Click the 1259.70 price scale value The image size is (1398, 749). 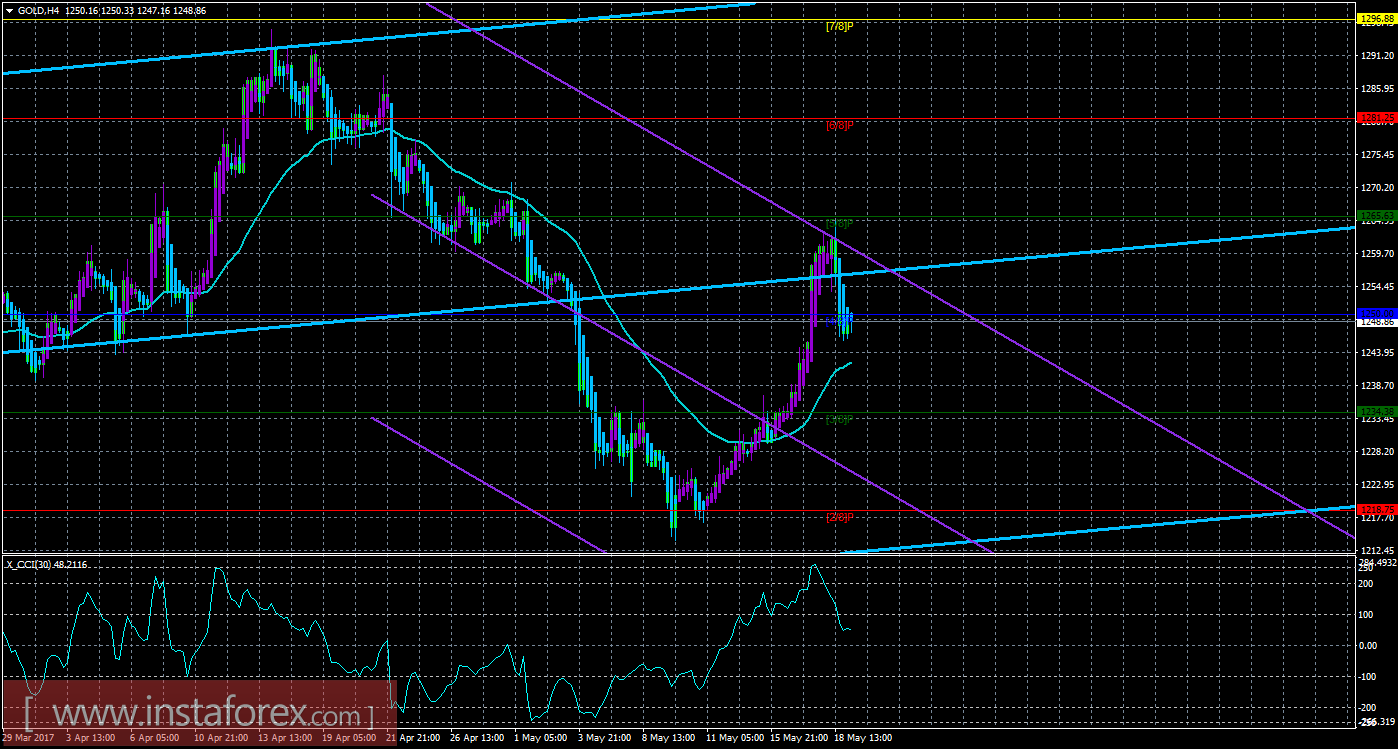[1378, 254]
